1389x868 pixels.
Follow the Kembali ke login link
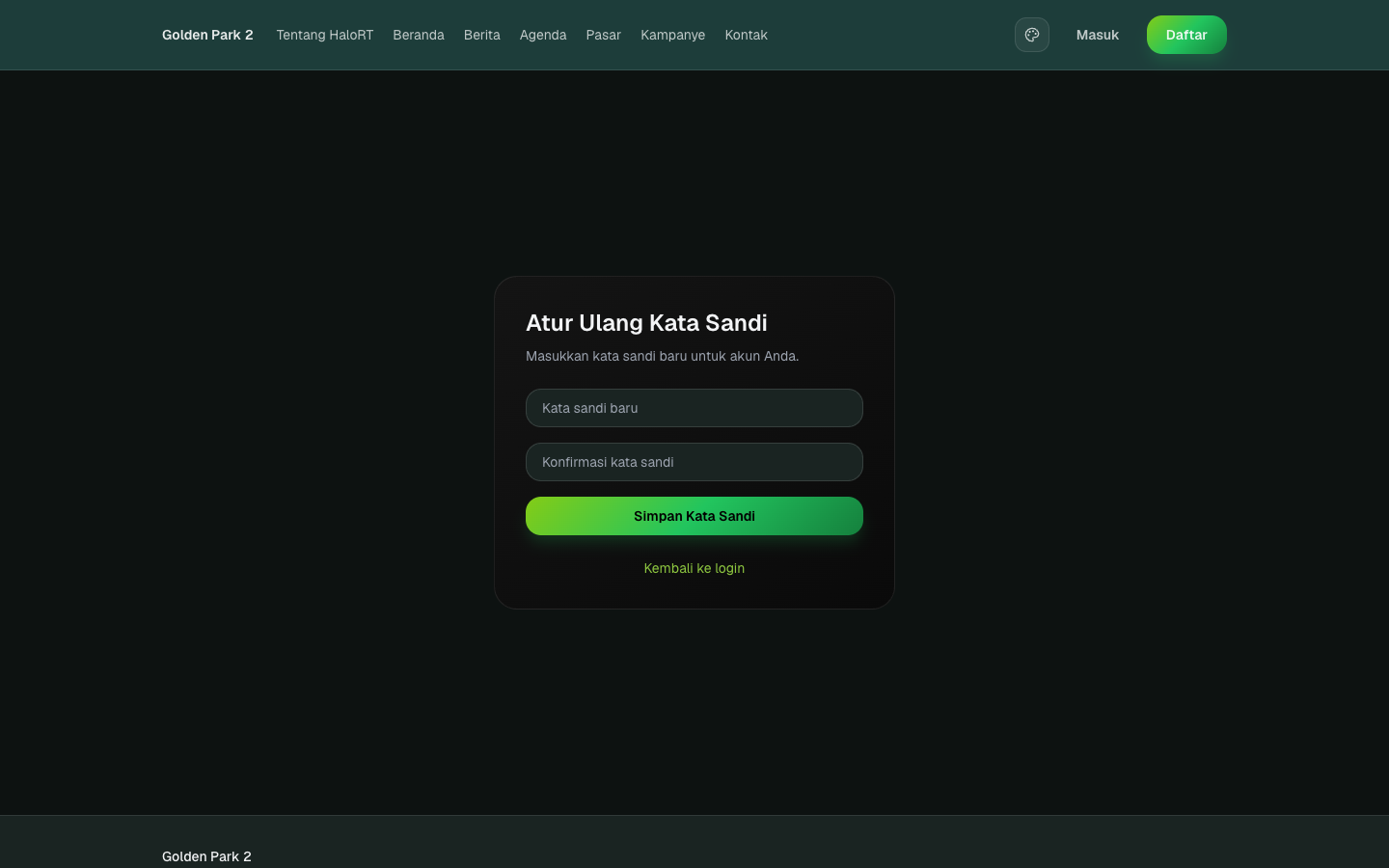694,568
